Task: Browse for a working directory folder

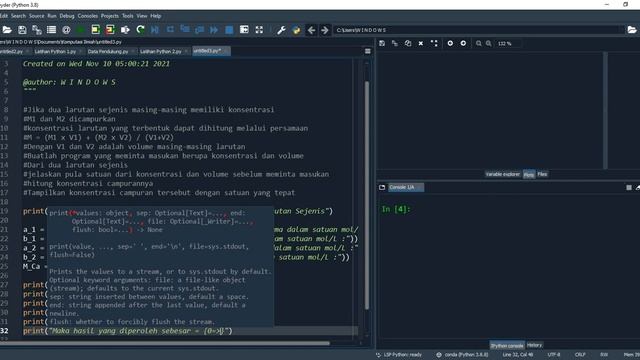Action: (632, 30)
